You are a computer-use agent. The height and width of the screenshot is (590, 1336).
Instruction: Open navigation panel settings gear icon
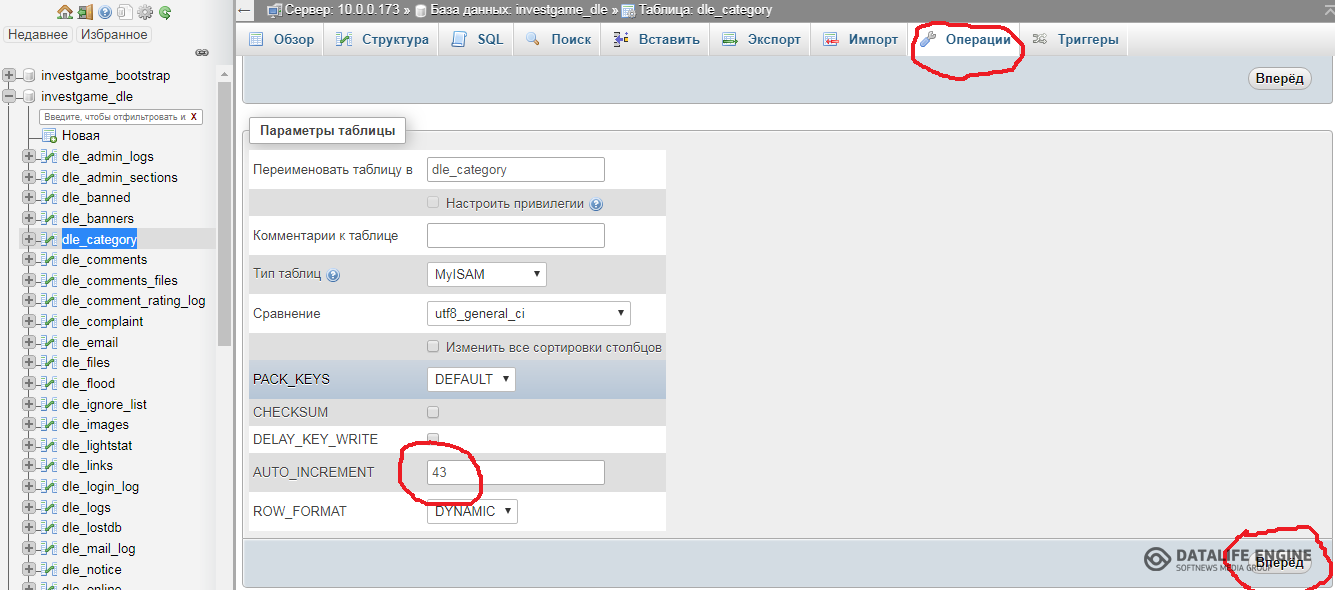pyautogui.click(x=145, y=12)
